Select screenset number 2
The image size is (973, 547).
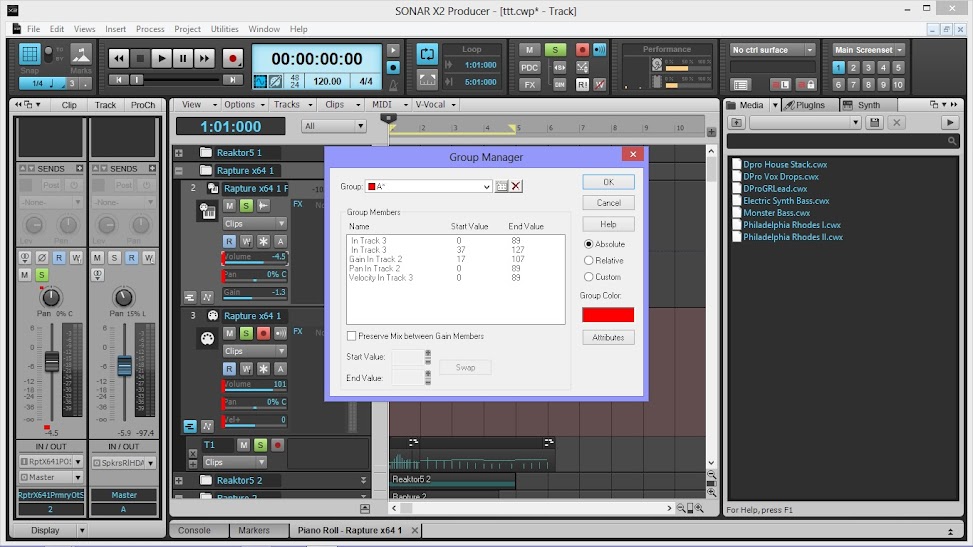pyautogui.click(x=853, y=68)
